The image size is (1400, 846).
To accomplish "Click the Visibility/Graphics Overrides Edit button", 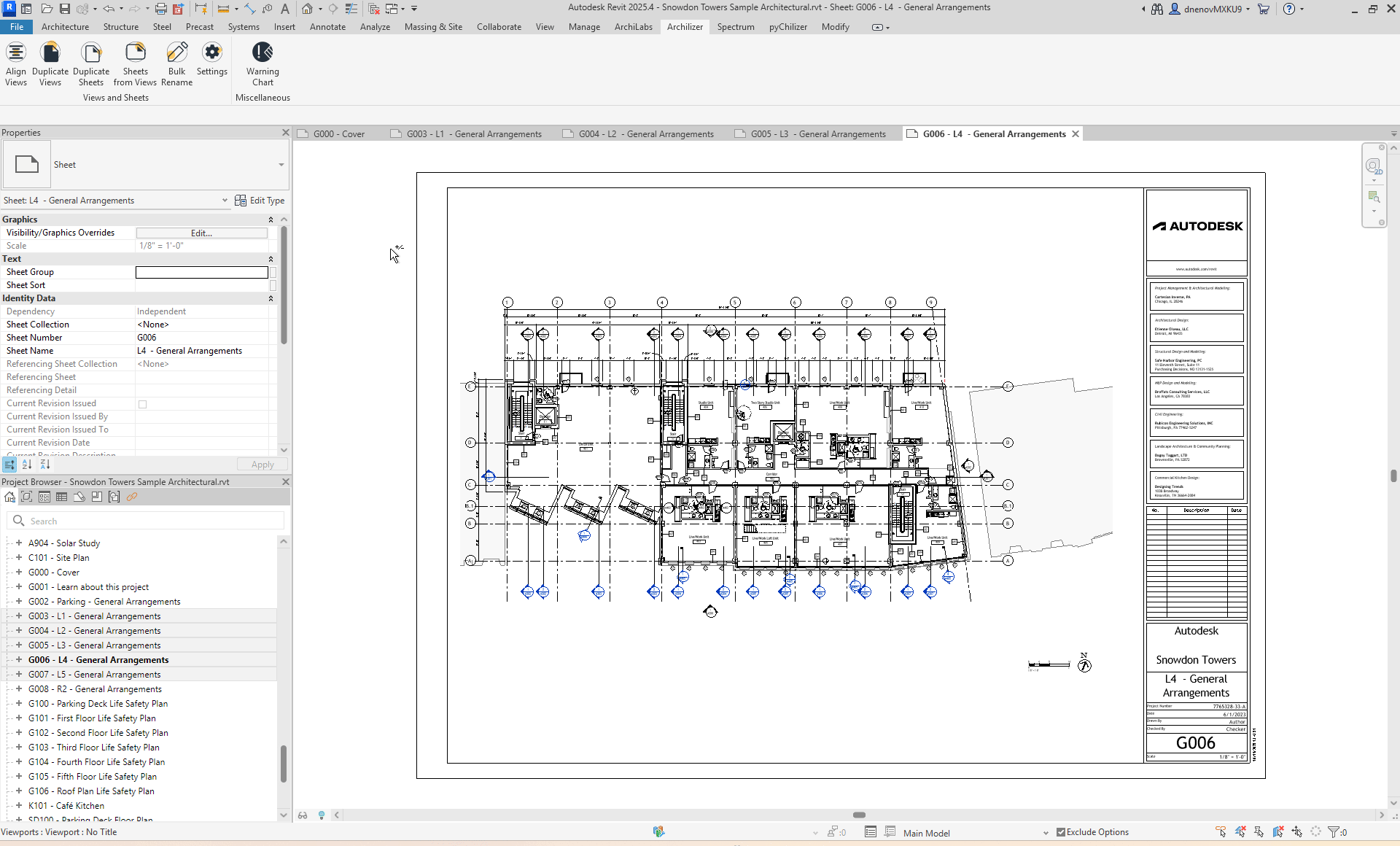I will coord(201,233).
